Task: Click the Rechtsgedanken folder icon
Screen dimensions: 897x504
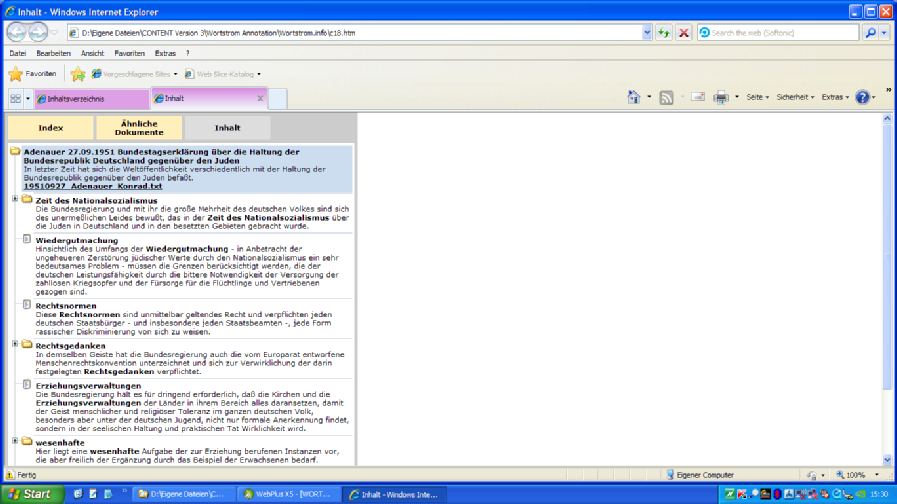Action: pyautogui.click(x=27, y=344)
